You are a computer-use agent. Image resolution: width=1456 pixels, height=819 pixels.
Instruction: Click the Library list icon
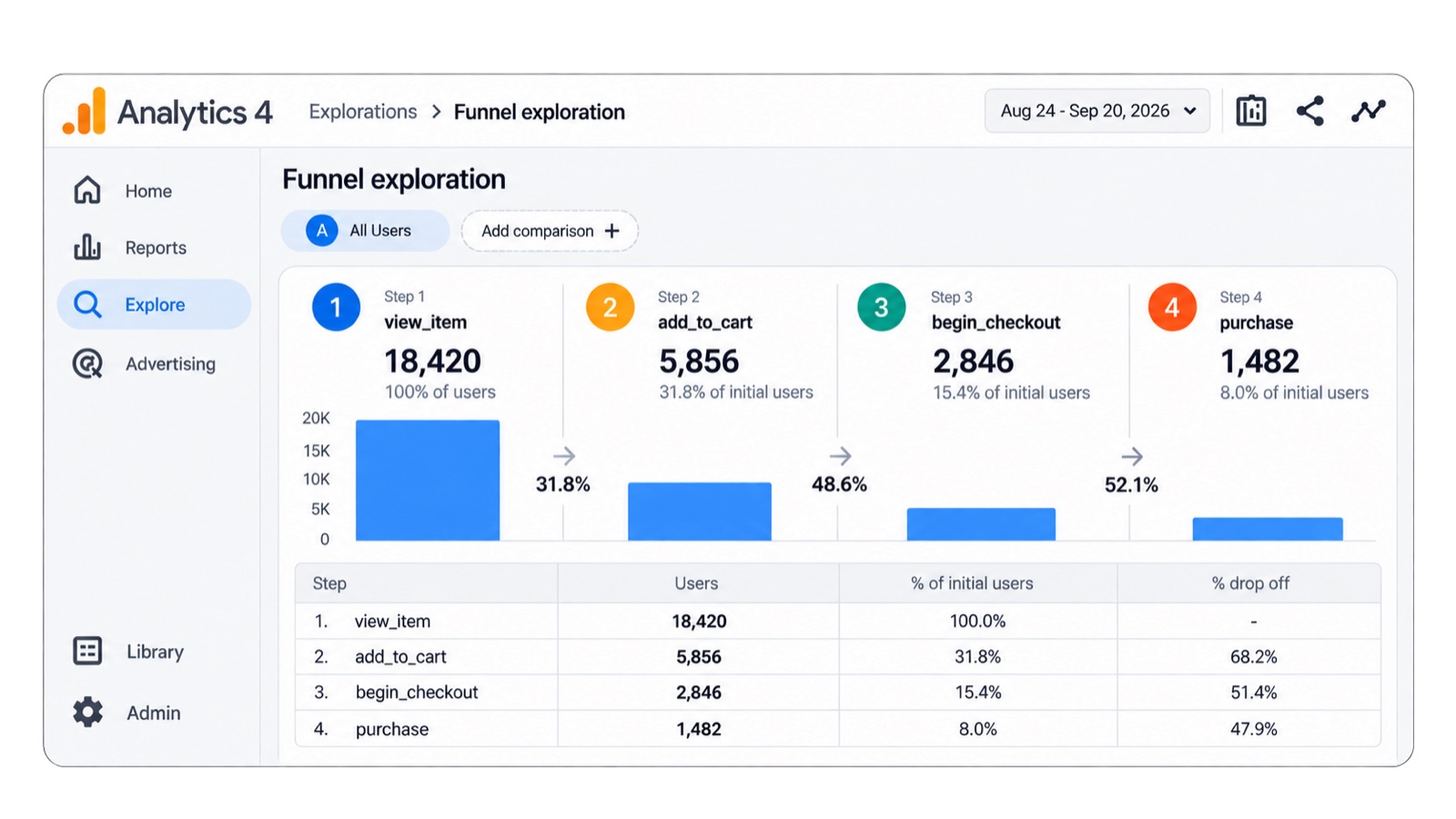(87, 651)
